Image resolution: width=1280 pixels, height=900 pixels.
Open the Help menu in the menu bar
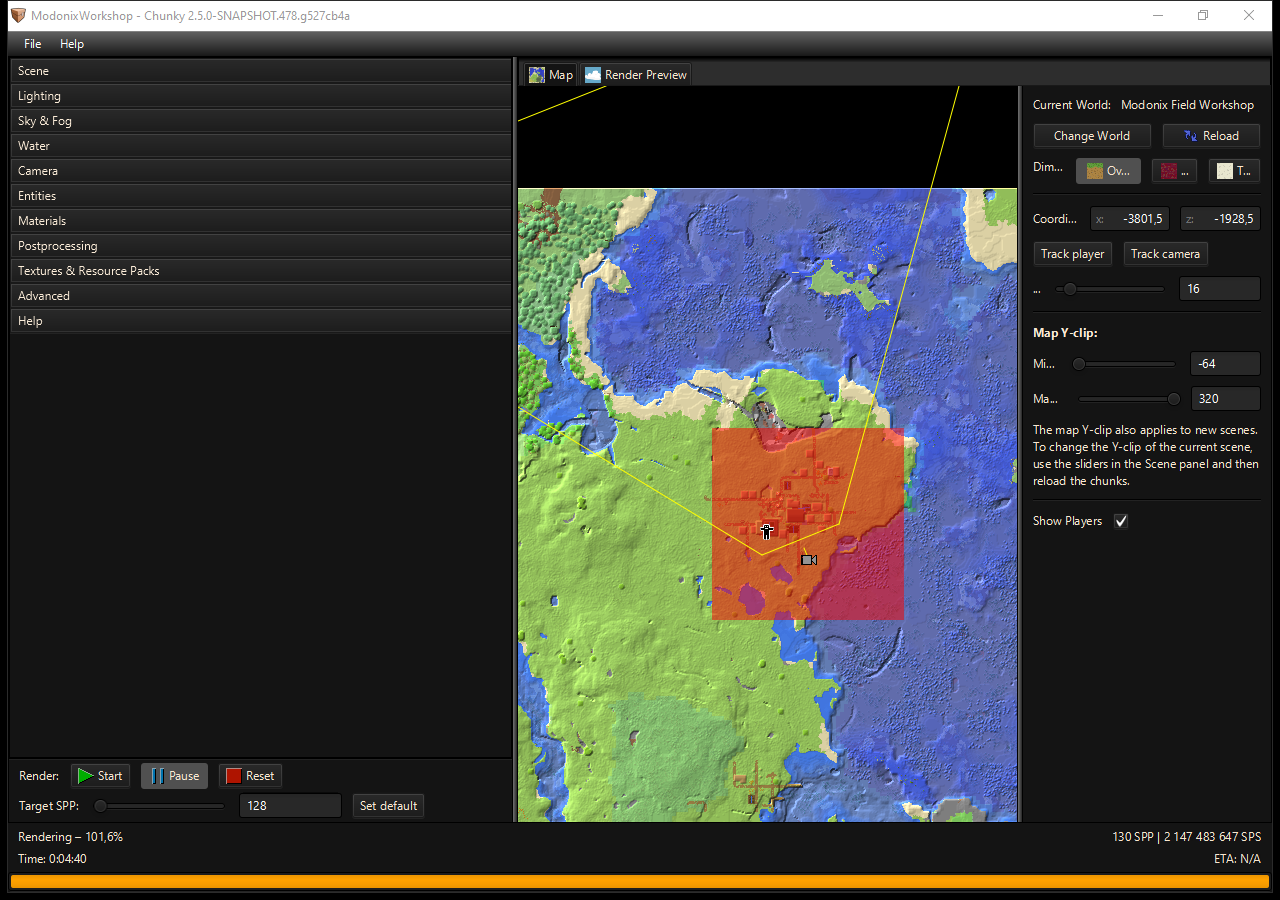point(72,44)
